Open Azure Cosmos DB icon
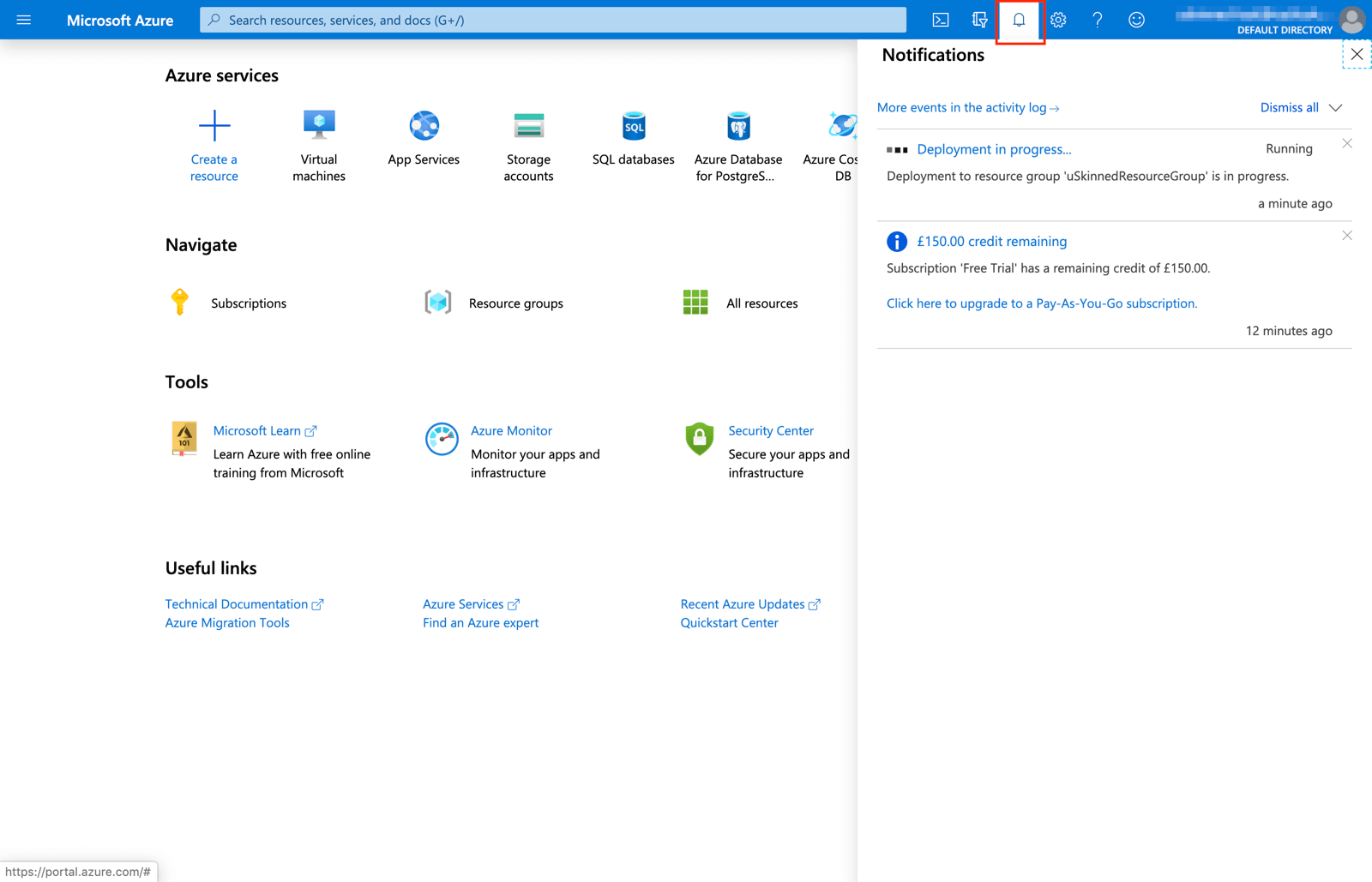Viewport: 1372px width, 882px height. tap(842, 126)
